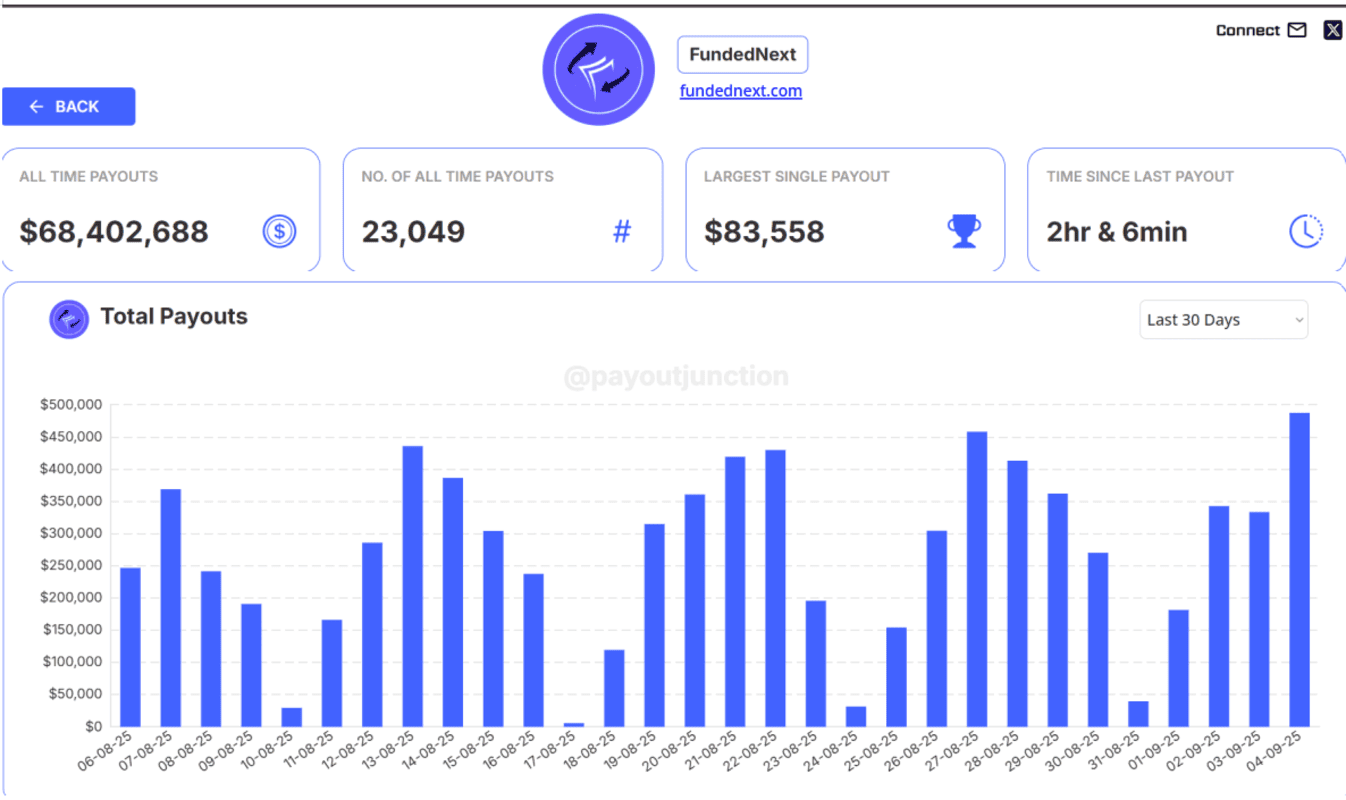Screen dimensions: 1346x800
Task: Click the 2hr & 6min value
Action: pyautogui.click(x=1117, y=232)
